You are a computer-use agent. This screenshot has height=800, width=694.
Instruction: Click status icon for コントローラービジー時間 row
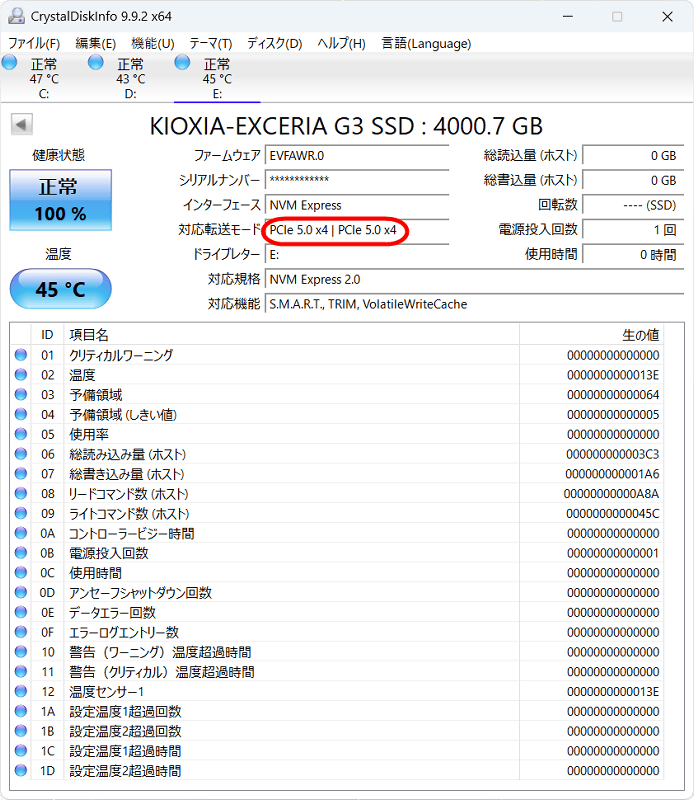pyautogui.click(x=20, y=533)
